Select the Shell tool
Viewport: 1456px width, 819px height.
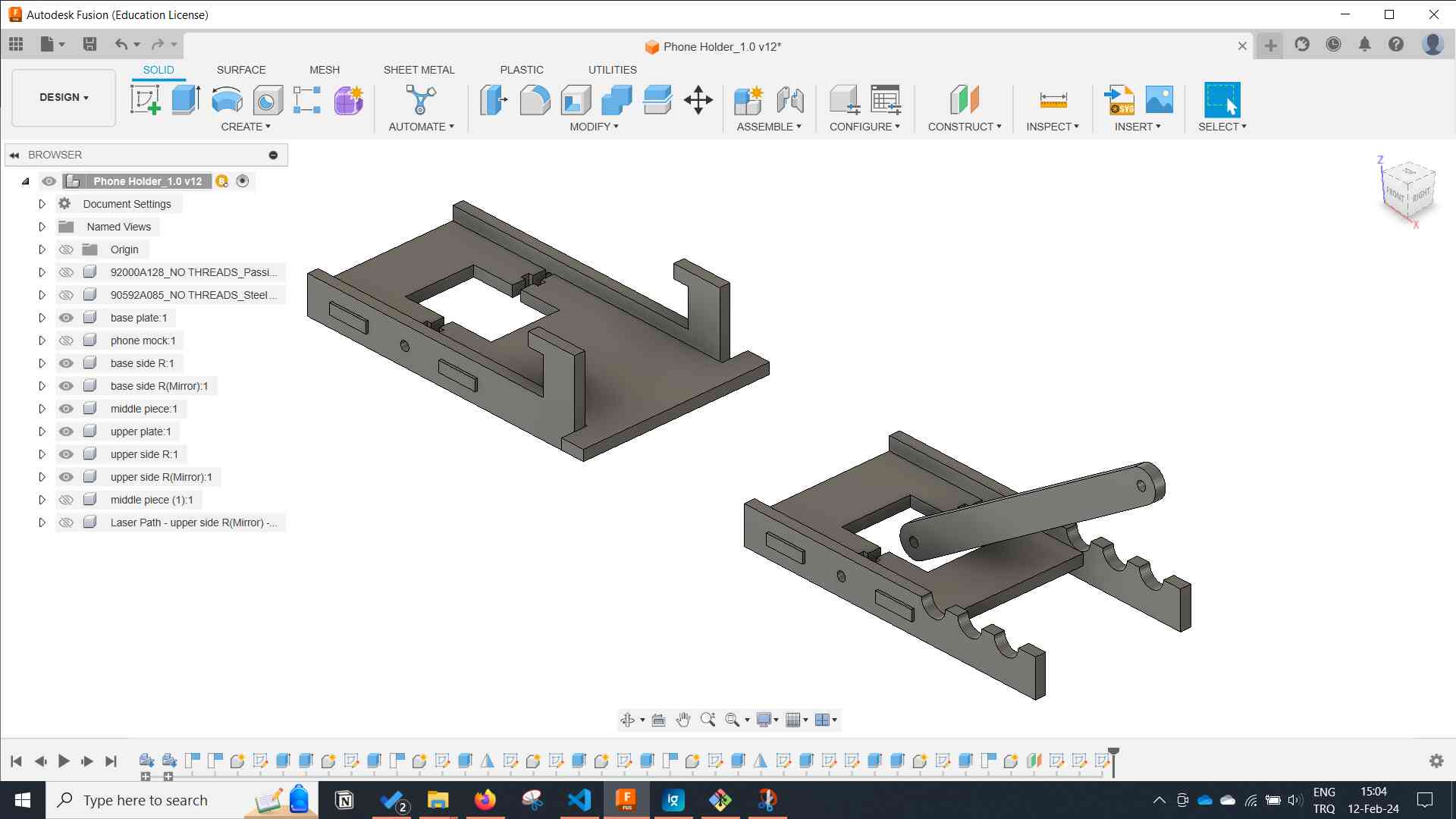pyautogui.click(x=576, y=99)
